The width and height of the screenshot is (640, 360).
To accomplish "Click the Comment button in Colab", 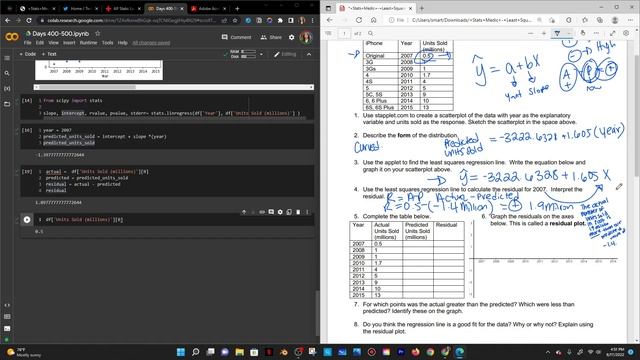I will click(x=236, y=37).
